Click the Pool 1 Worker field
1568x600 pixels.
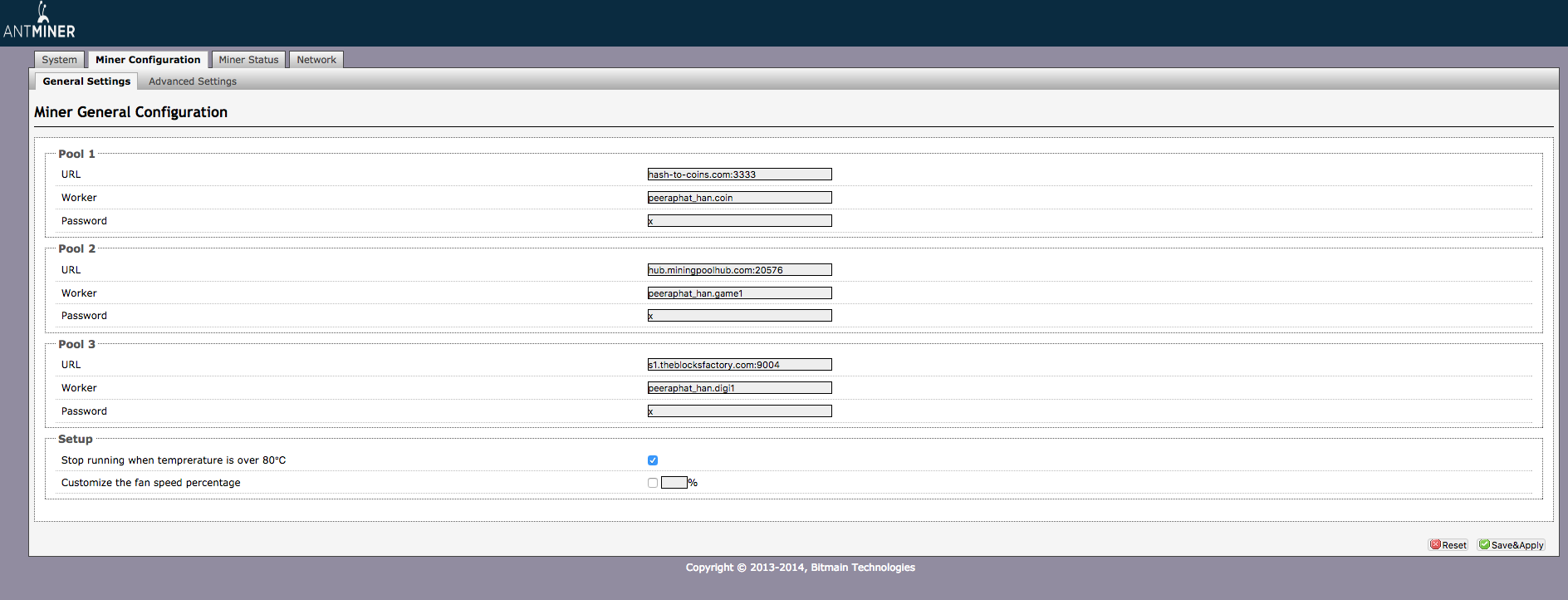click(739, 198)
